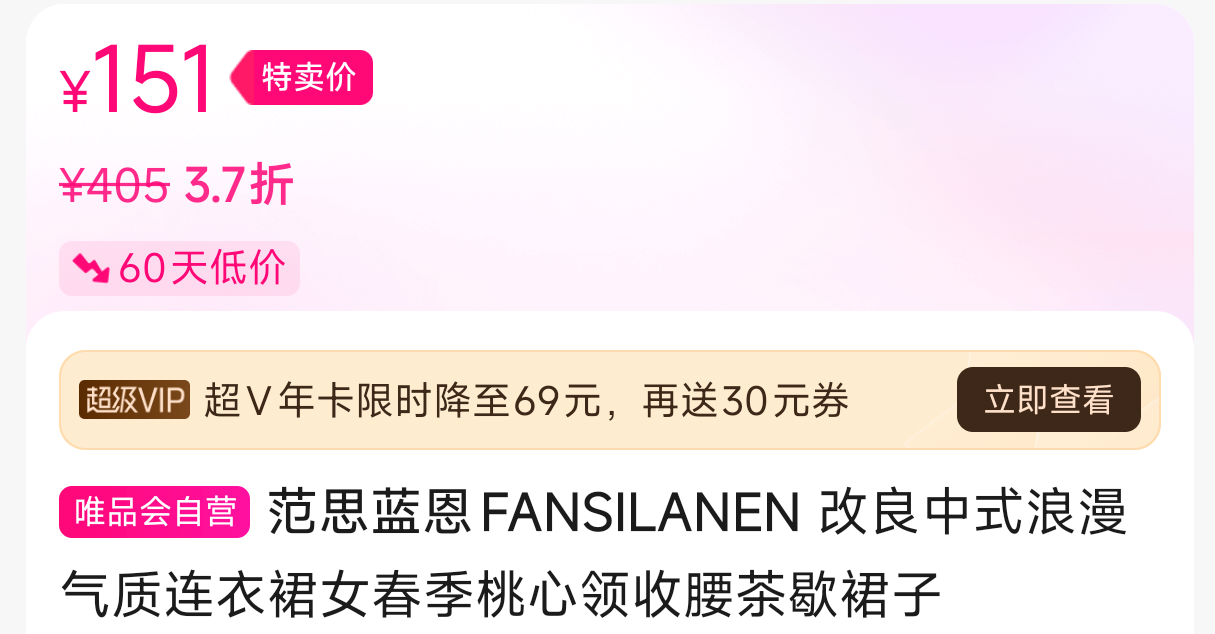Tap the blank area right of 特卖价
The width and height of the screenshot is (1215, 634).
[780, 78]
